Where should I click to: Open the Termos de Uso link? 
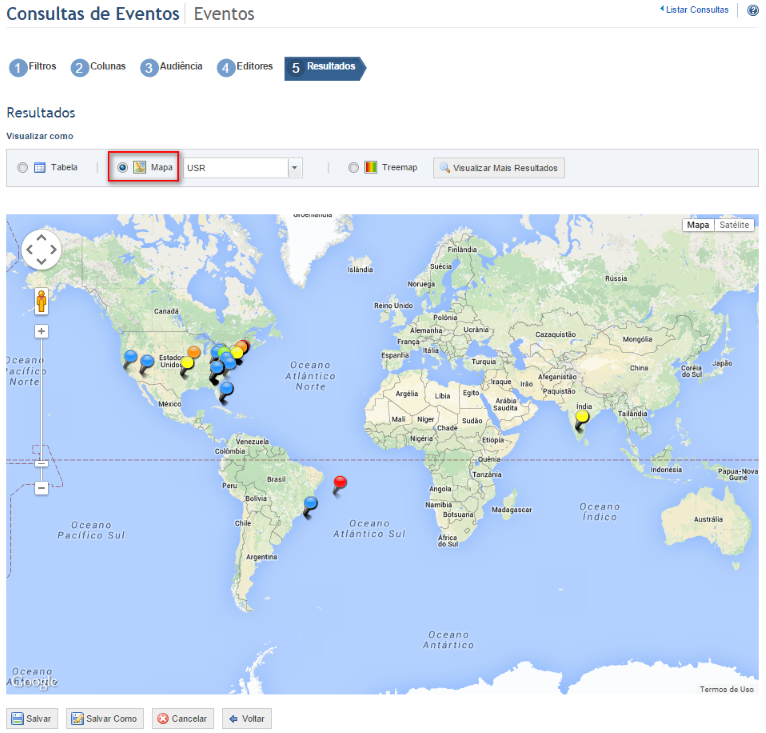726,689
